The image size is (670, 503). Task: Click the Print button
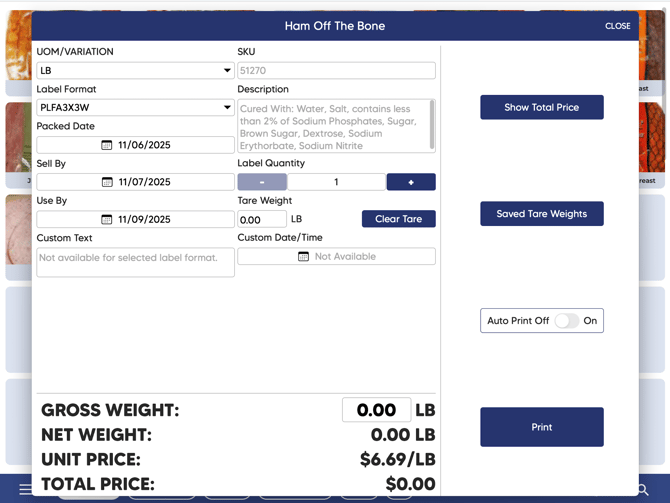click(541, 427)
